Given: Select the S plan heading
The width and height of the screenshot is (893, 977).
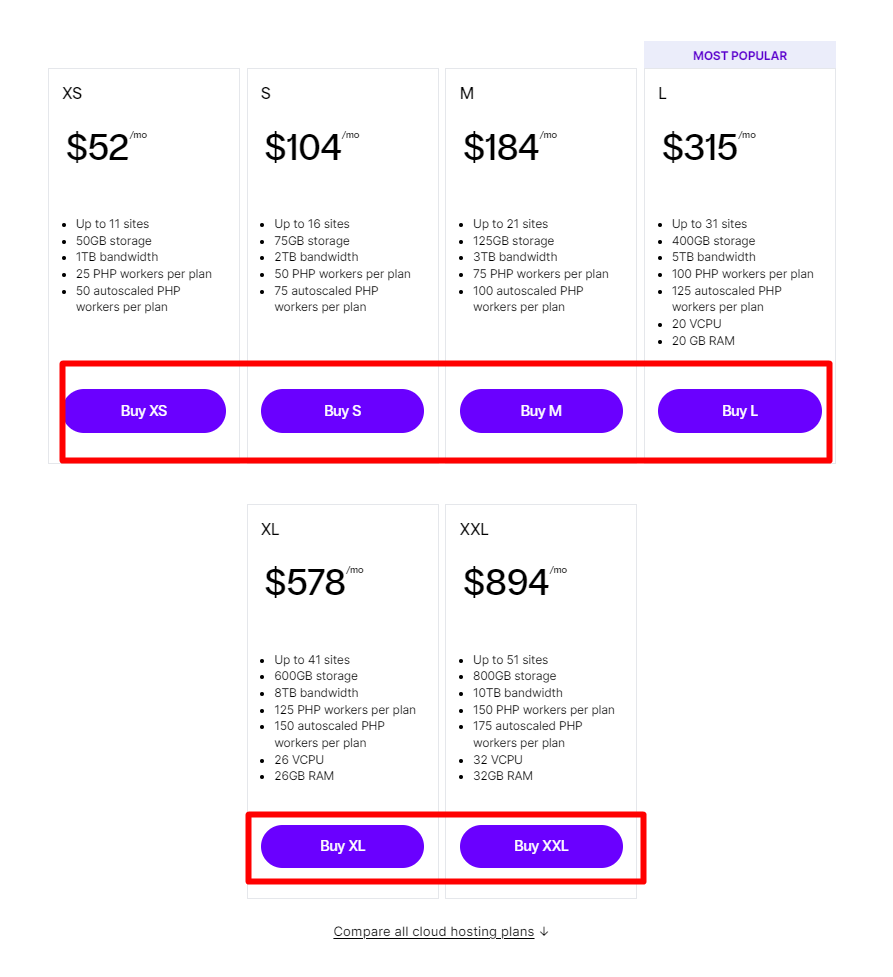Looking at the screenshot, I should pyautogui.click(x=265, y=93).
